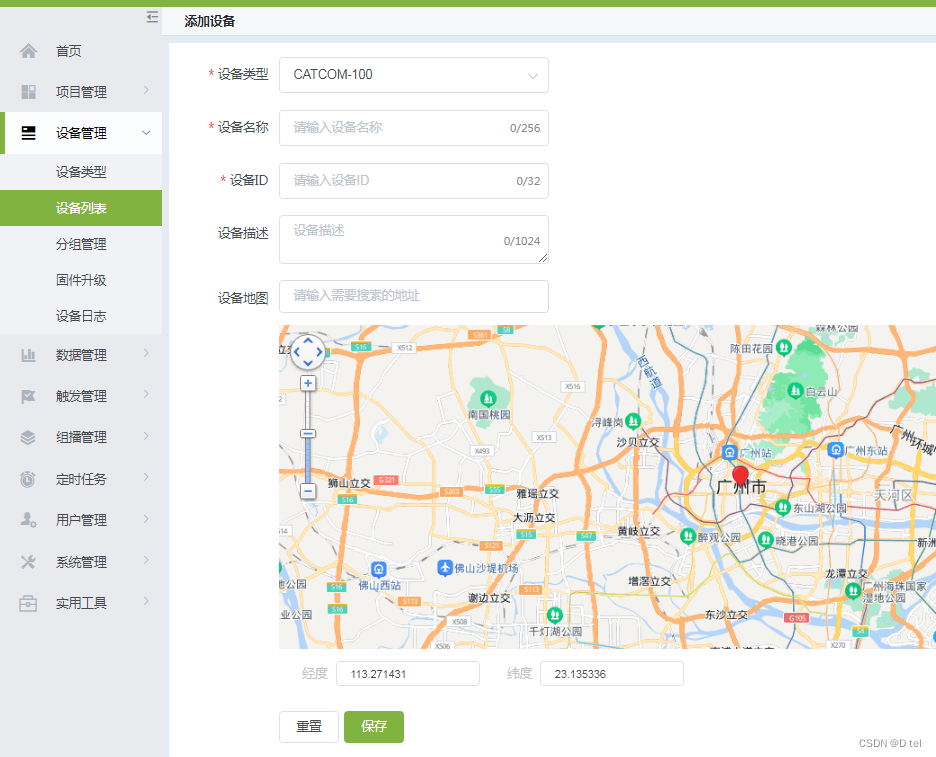The height and width of the screenshot is (757, 936).
Task: Click the 佛山沙堤机场 airport icon
Action: [x=445, y=567]
